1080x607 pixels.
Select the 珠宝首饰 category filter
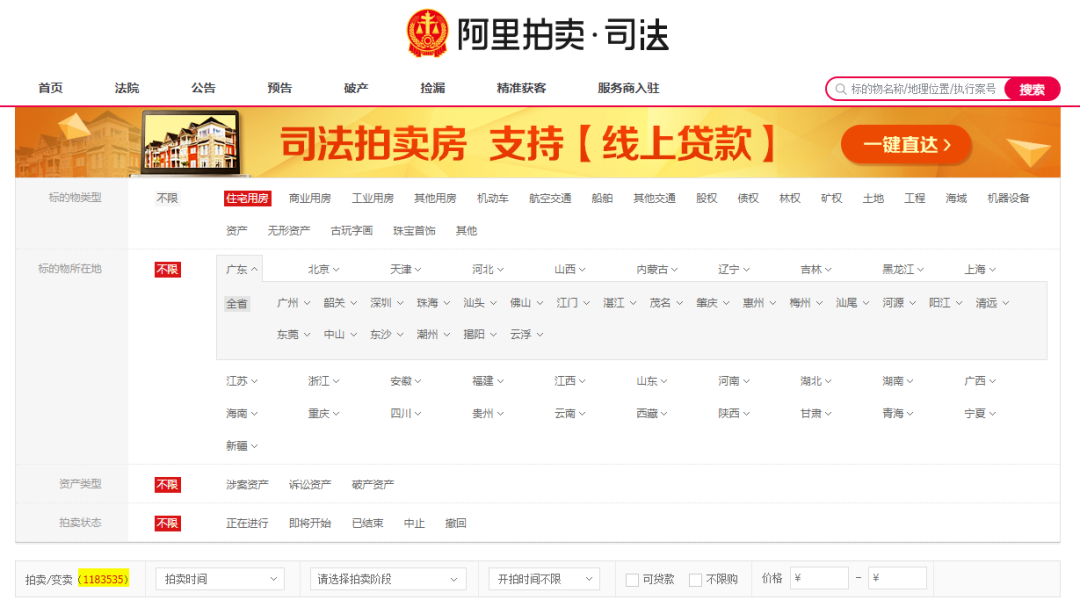pyautogui.click(x=414, y=231)
